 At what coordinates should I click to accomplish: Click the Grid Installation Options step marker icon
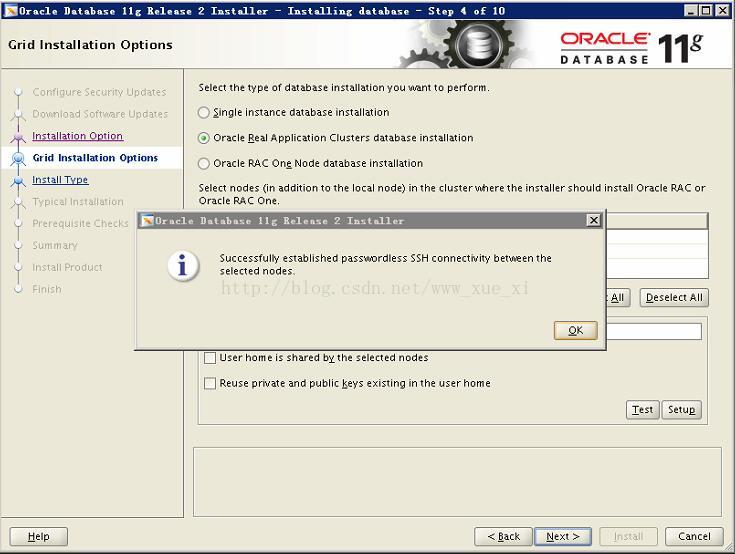point(18,158)
